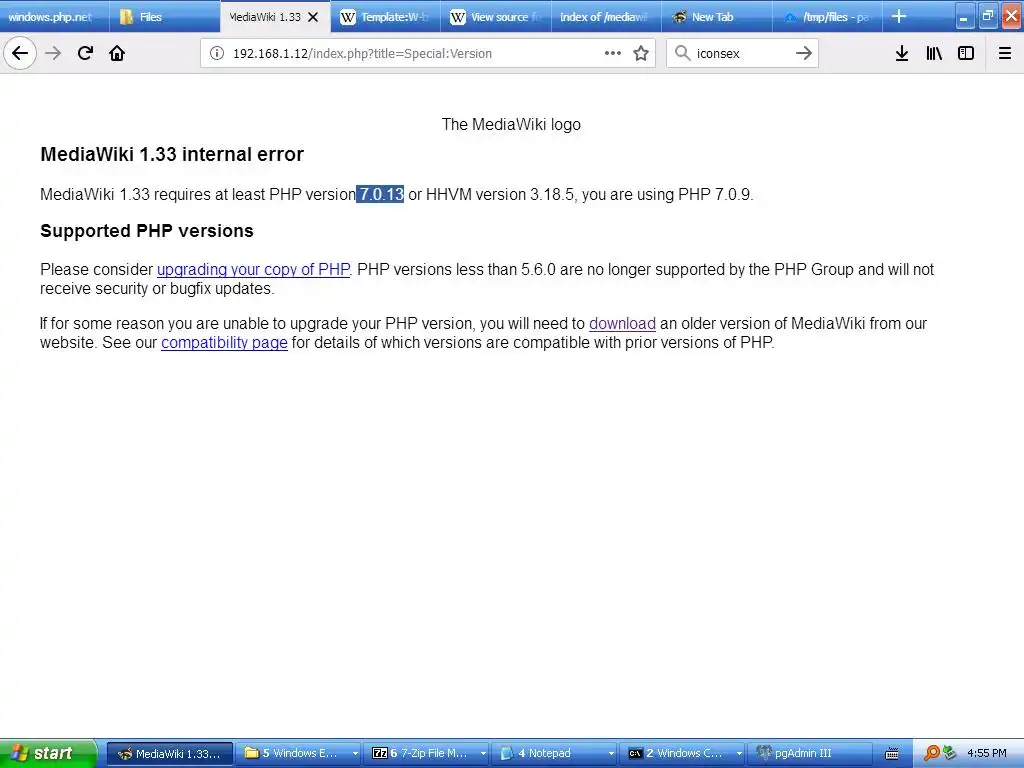
Task: Click the 4:55 PM taskbar clock
Action: point(986,753)
